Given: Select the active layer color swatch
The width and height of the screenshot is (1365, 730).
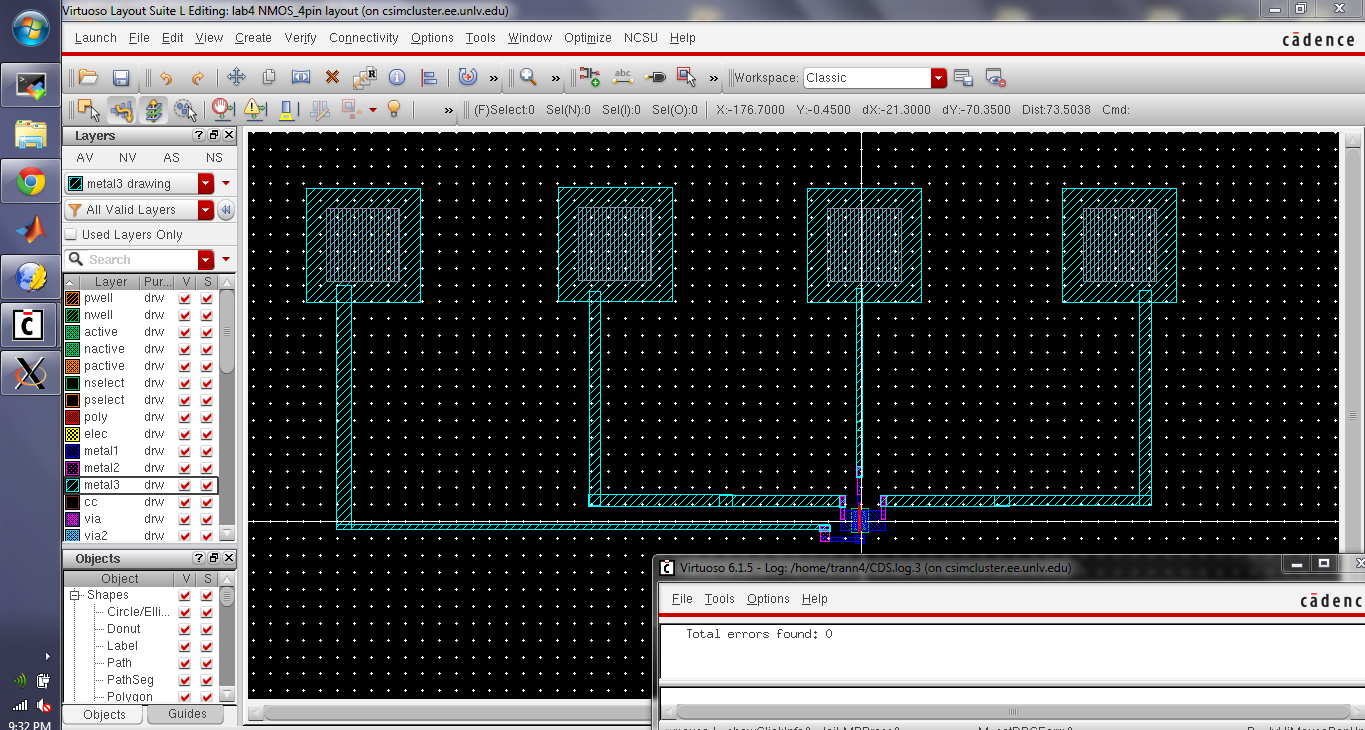Looking at the screenshot, I should [72, 332].
